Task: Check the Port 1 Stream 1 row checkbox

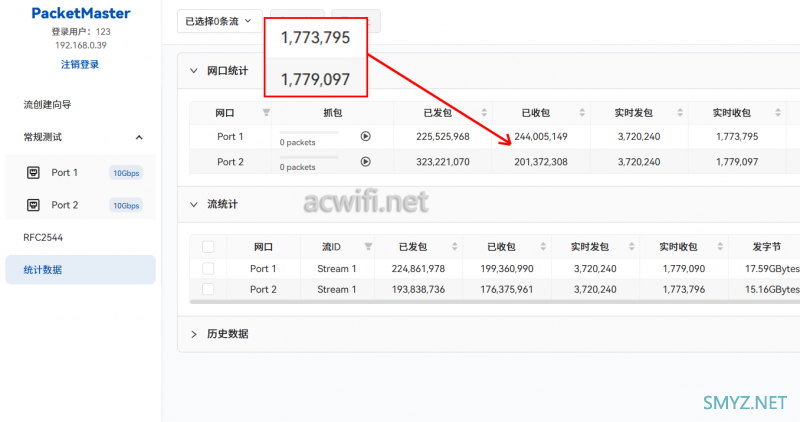Action: tap(208, 268)
